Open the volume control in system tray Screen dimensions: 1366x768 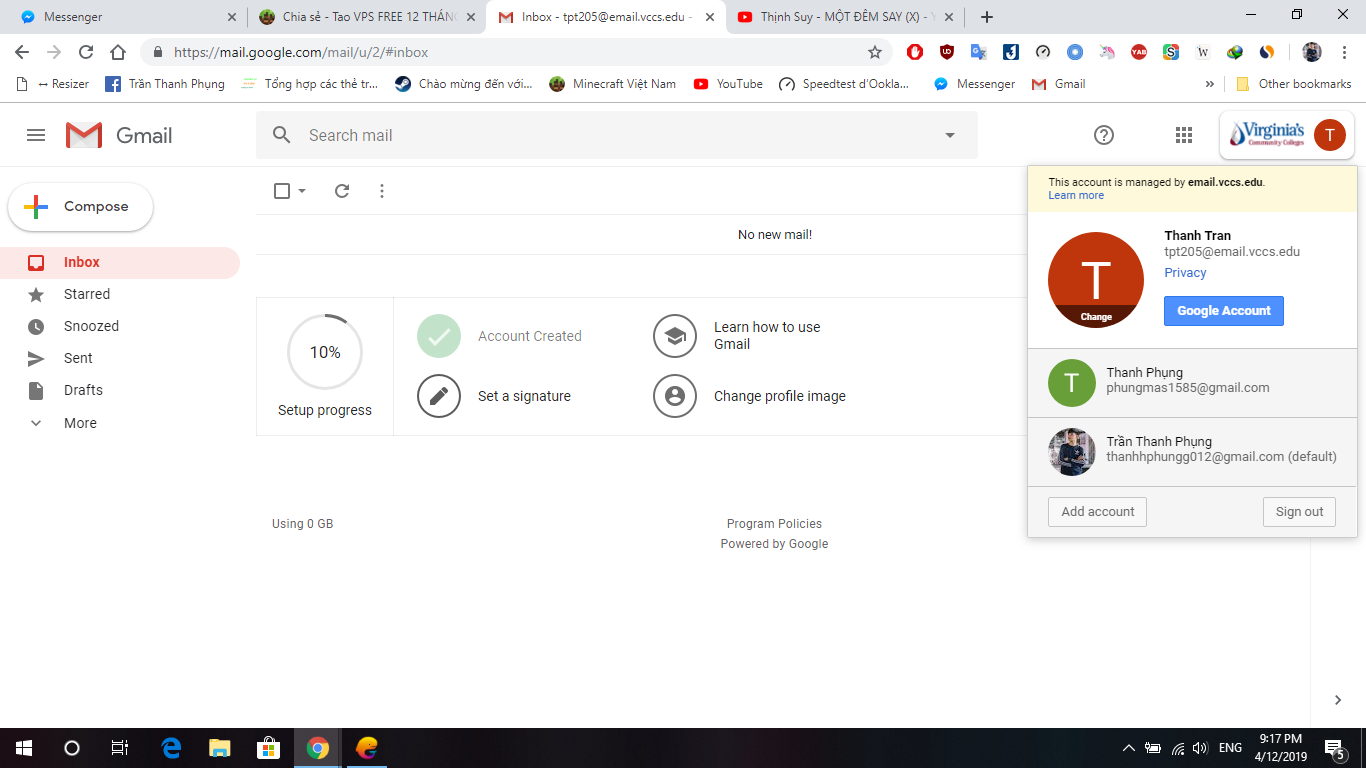point(1200,748)
